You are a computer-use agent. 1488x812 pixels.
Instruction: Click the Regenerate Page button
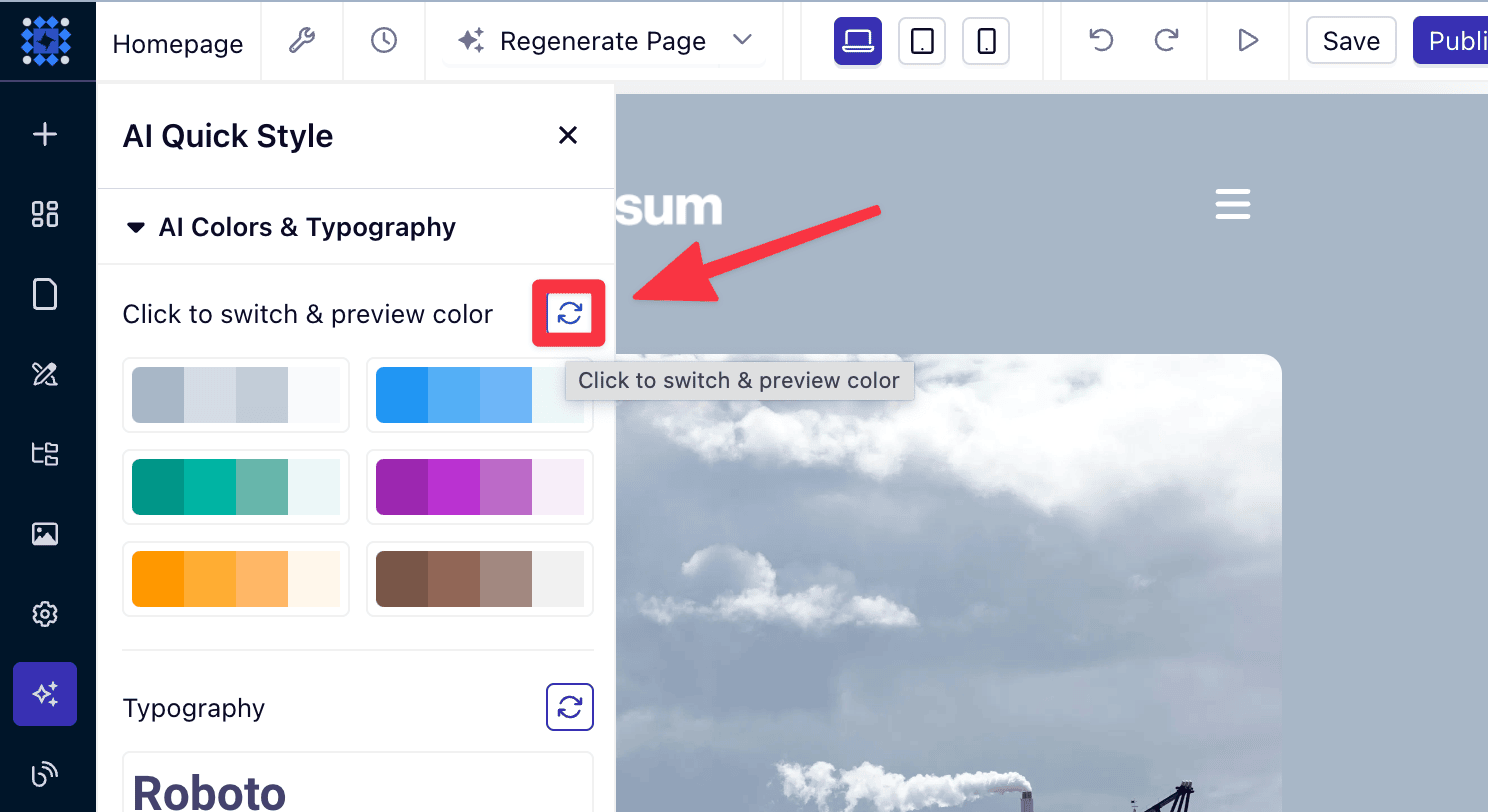tap(581, 41)
